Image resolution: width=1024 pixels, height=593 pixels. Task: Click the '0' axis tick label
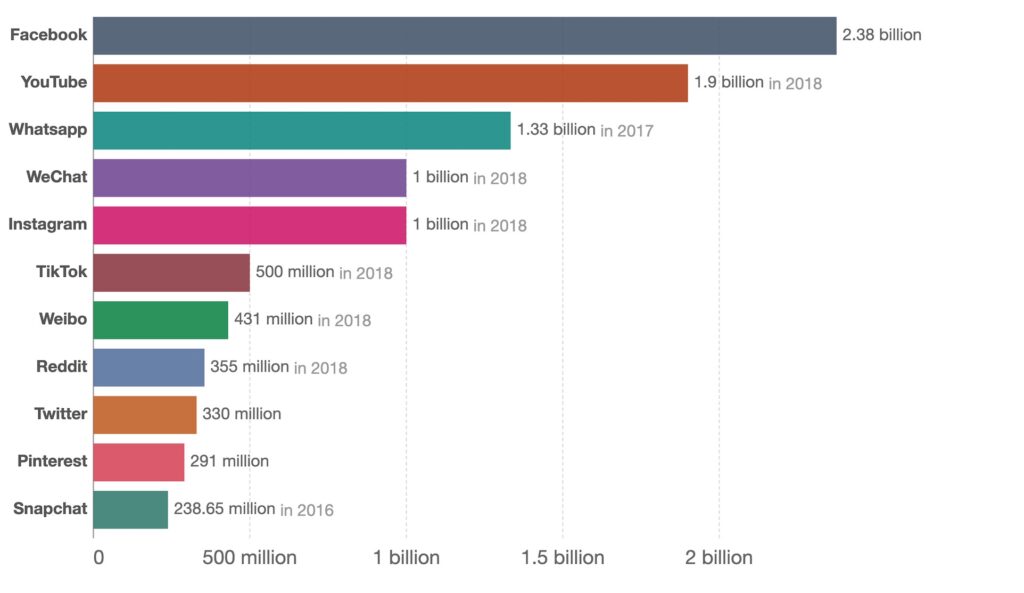(99, 558)
